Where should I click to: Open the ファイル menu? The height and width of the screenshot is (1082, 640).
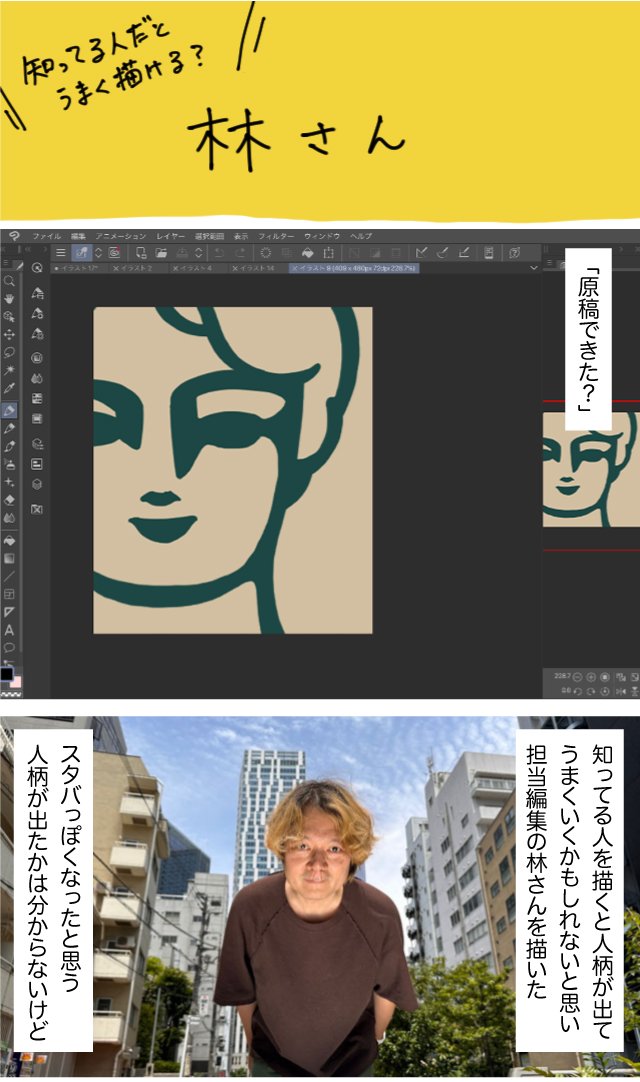coord(46,236)
